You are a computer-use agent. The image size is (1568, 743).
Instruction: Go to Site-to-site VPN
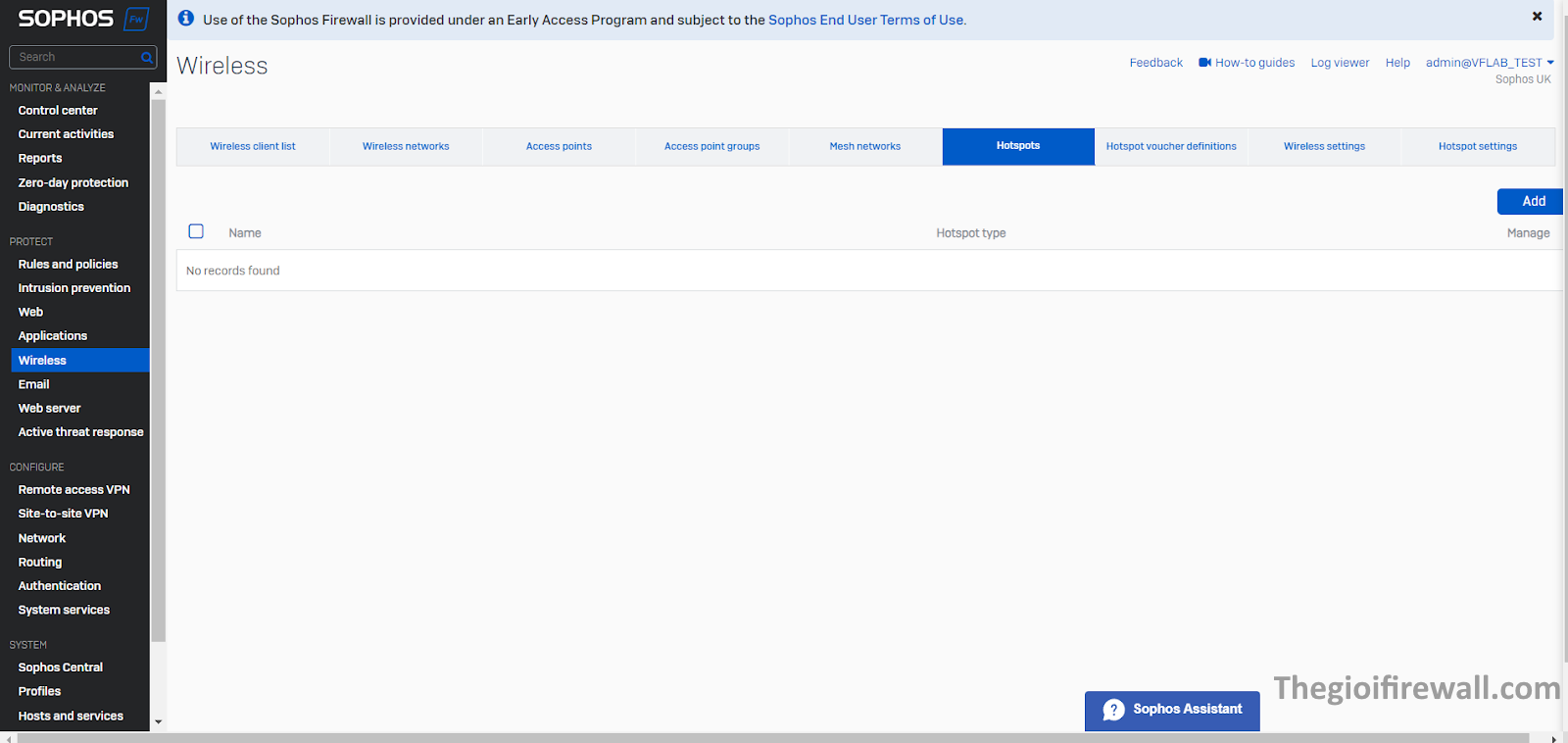63,514
